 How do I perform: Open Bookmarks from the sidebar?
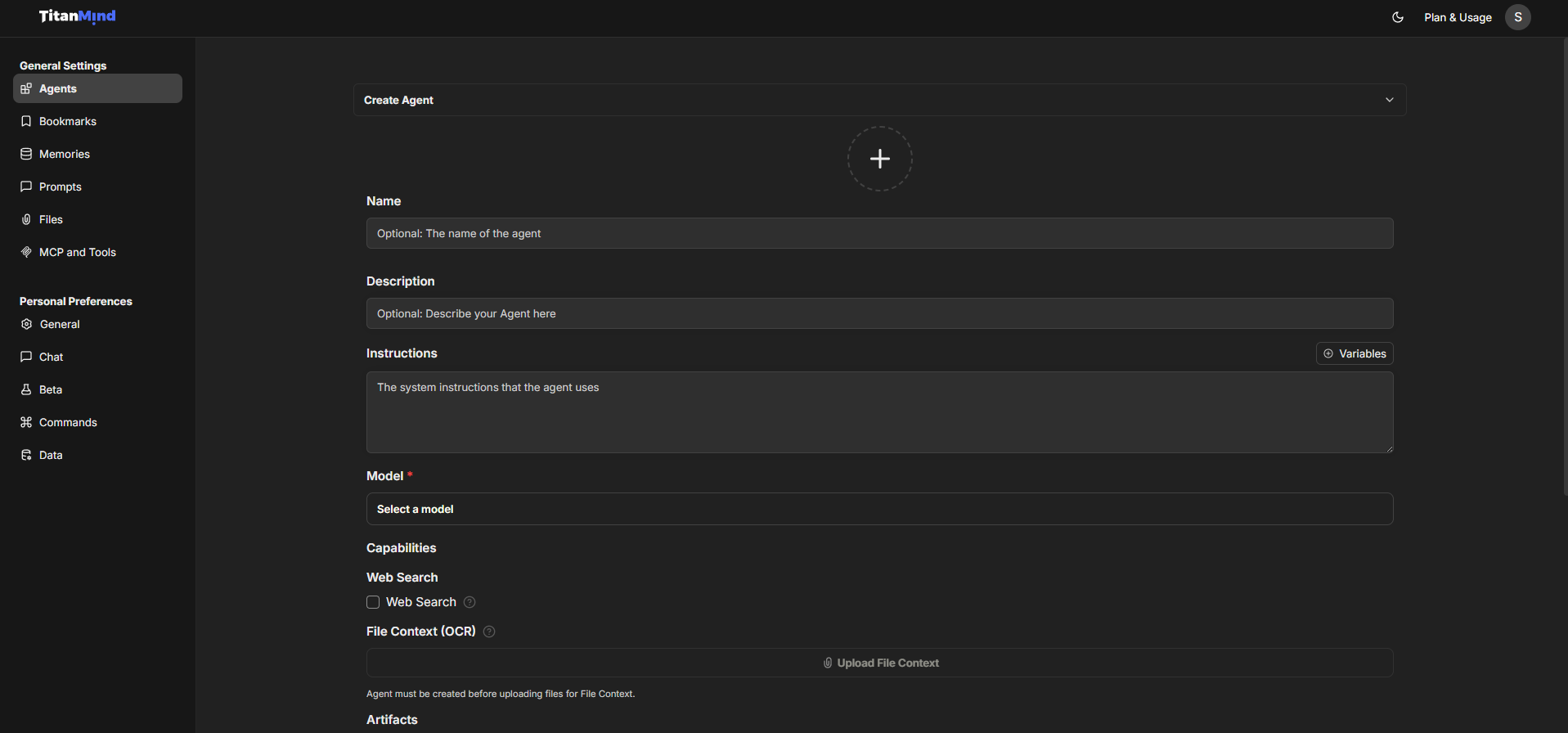[67, 121]
